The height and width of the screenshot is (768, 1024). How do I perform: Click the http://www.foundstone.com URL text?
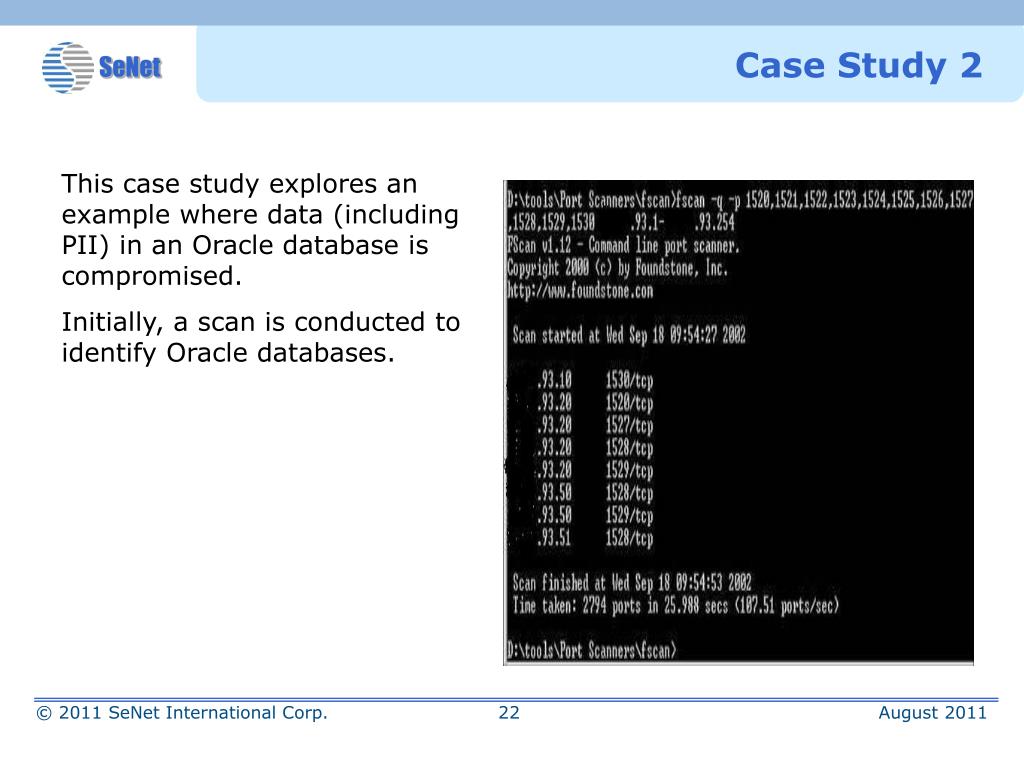(x=580, y=290)
